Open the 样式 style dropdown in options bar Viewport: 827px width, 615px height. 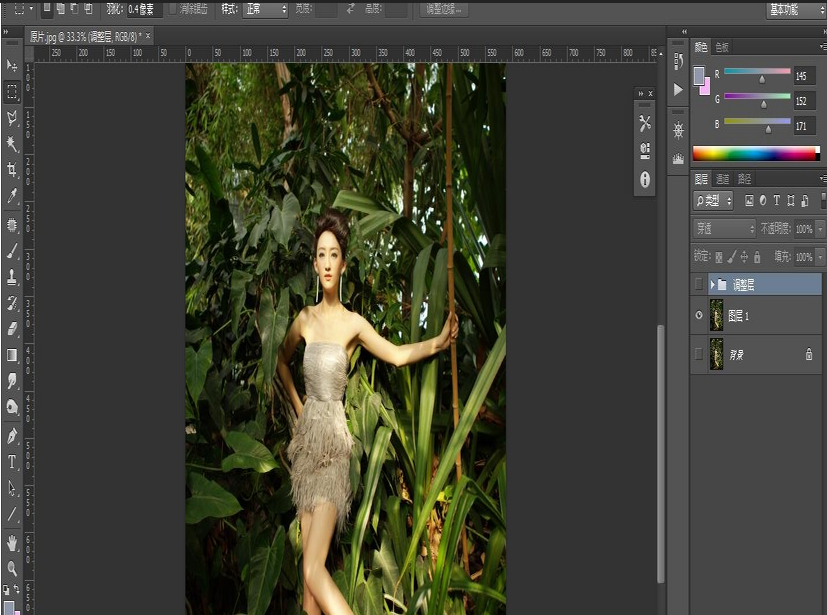pyautogui.click(x=265, y=9)
